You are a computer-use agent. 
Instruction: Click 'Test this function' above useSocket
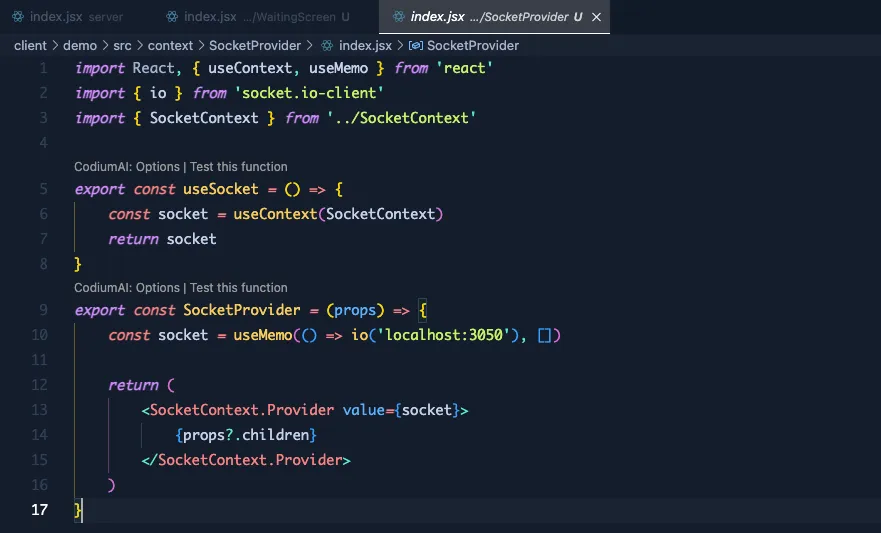click(x=238, y=167)
